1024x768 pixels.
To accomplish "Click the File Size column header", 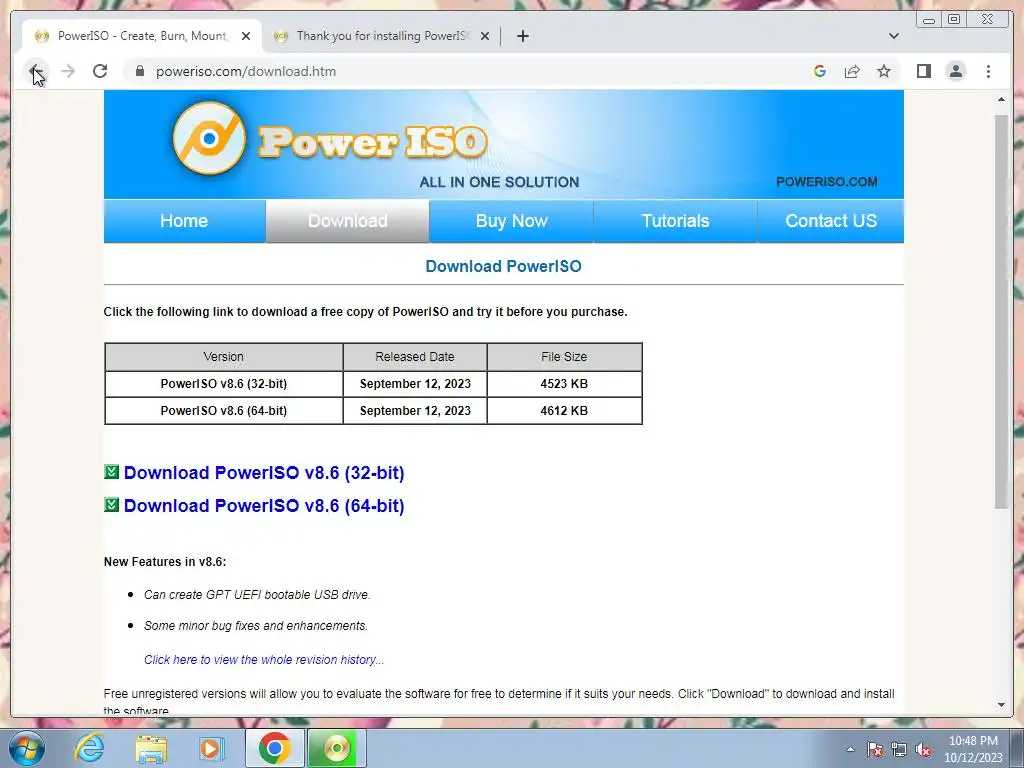I will 564,357.
